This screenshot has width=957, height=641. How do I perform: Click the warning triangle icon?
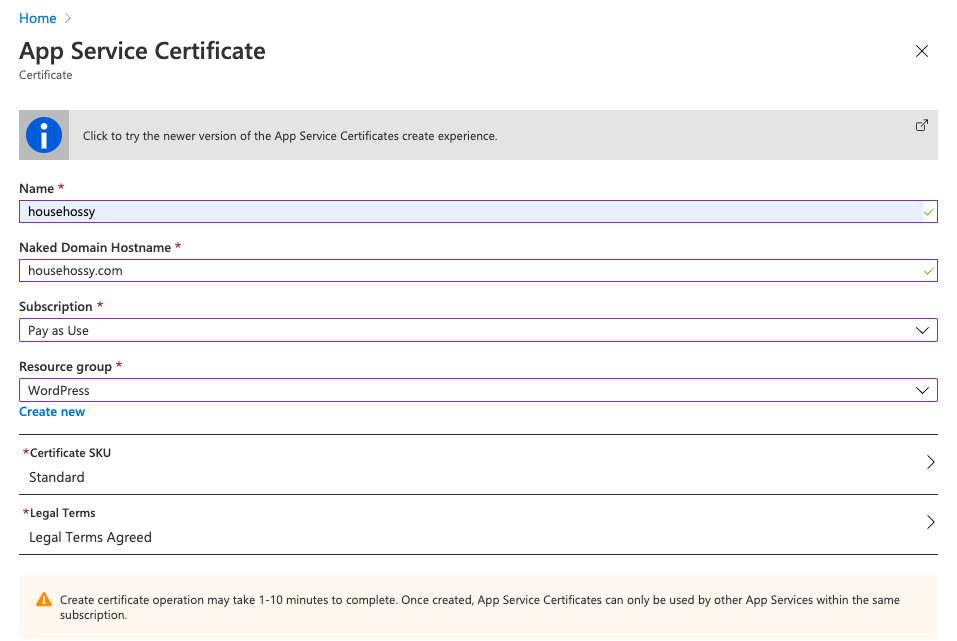(x=44, y=599)
